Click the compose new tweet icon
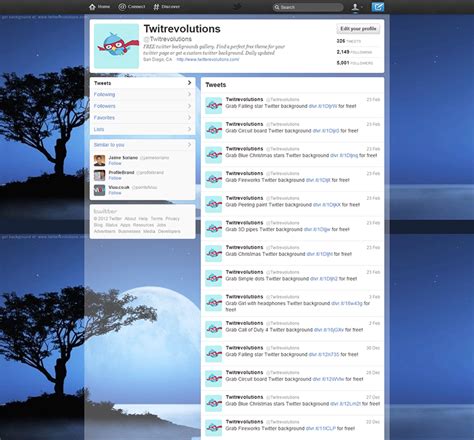This screenshot has height=440, width=474. (378, 7)
